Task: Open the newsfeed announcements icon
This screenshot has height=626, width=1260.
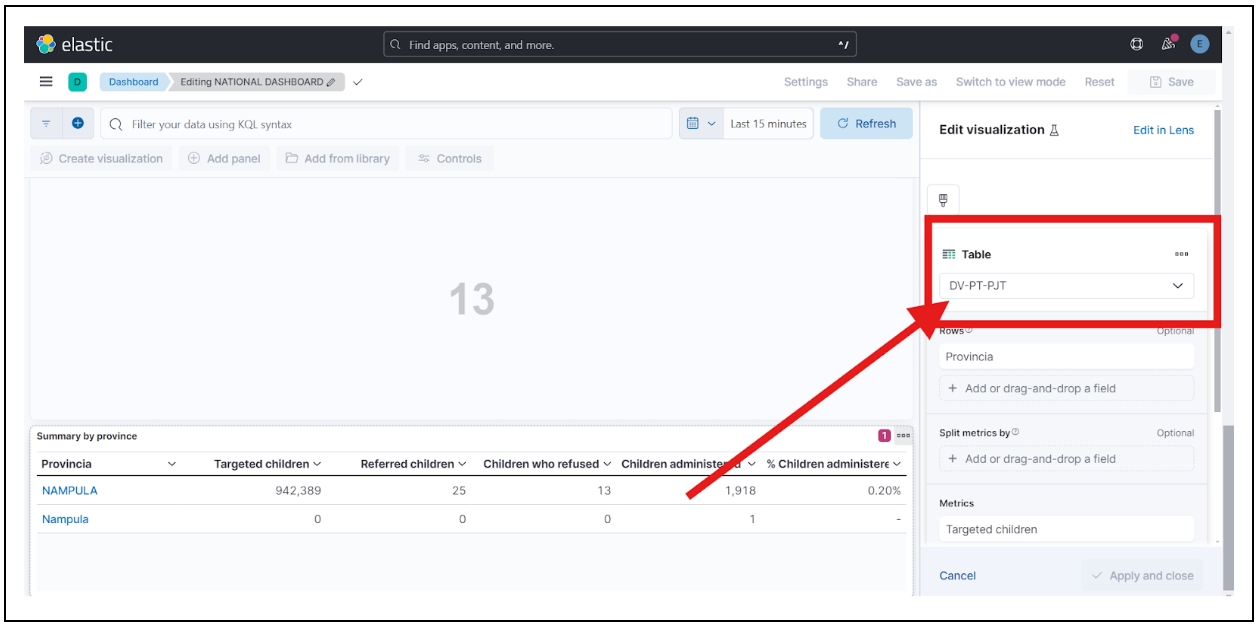Action: (1167, 44)
